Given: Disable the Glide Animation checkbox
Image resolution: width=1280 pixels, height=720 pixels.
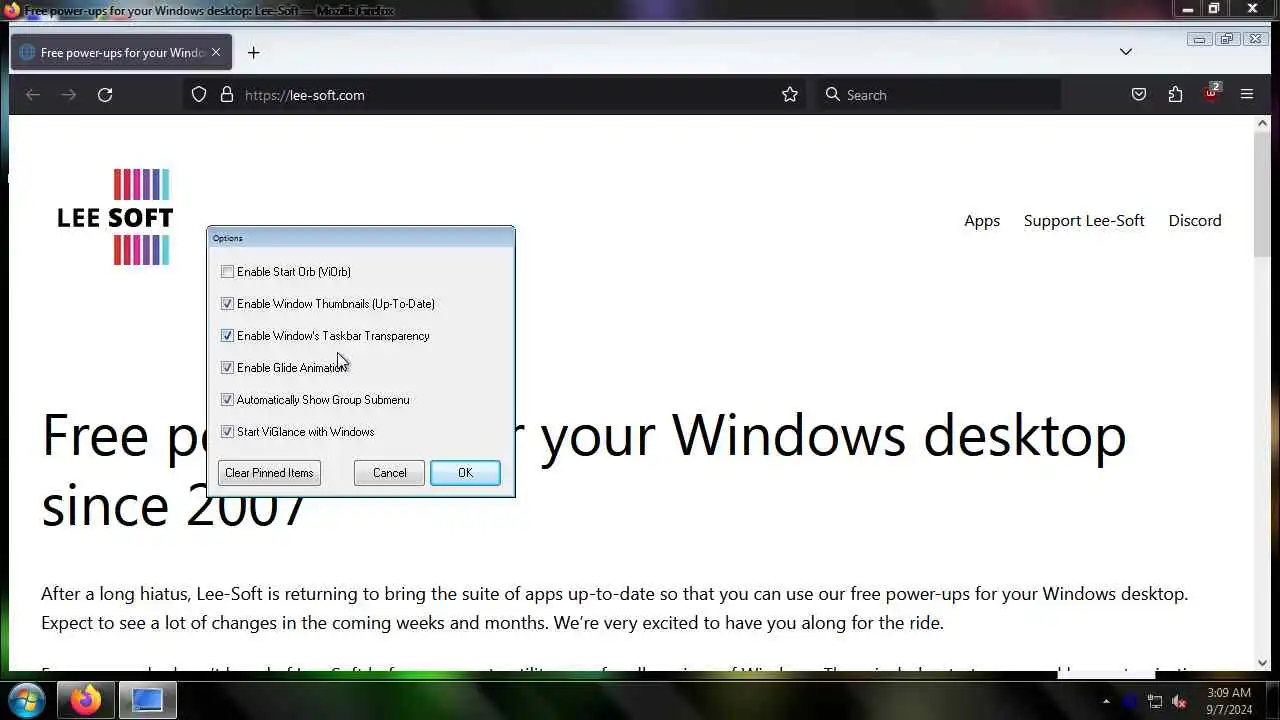Looking at the screenshot, I should click(x=227, y=368).
